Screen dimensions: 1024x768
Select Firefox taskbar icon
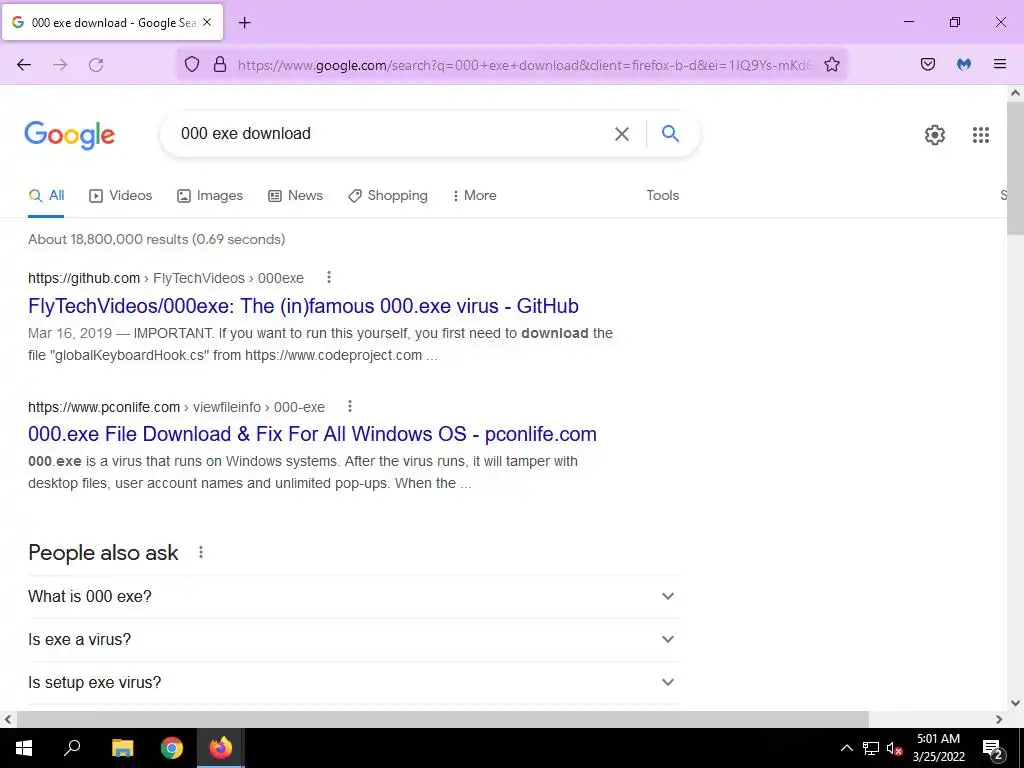coord(221,748)
